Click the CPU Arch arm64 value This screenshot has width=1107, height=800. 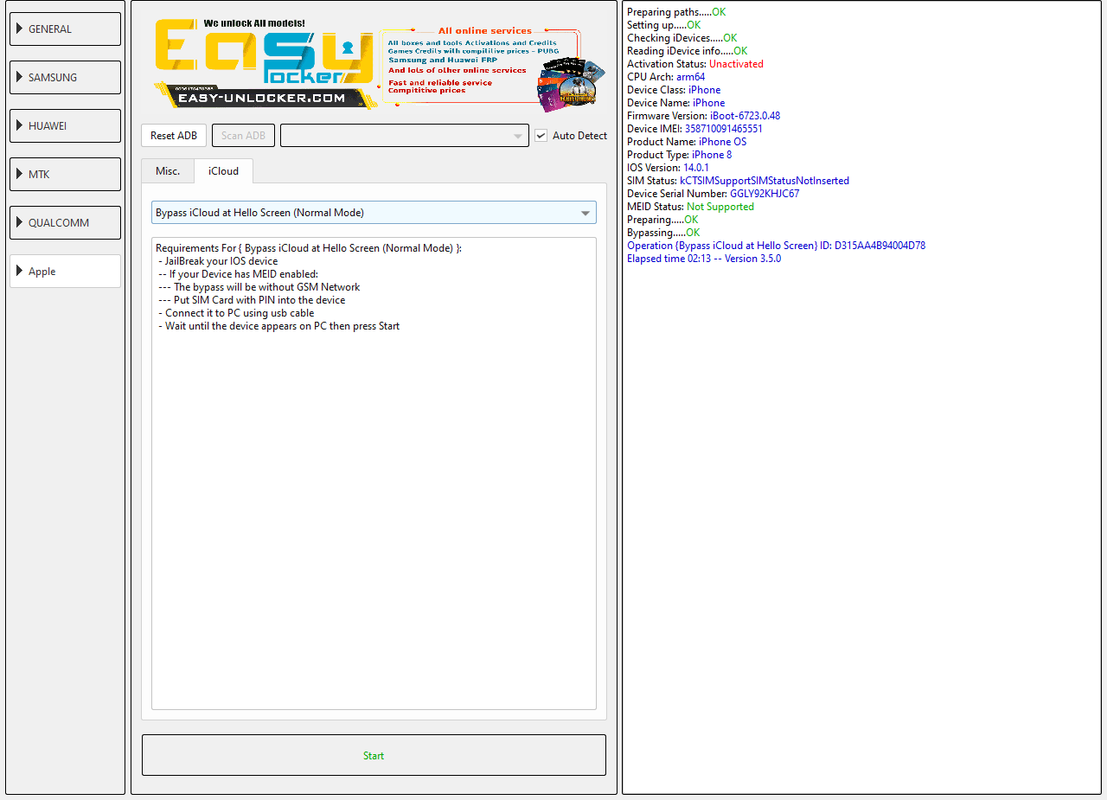pyautogui.click(x=690, y=77)
